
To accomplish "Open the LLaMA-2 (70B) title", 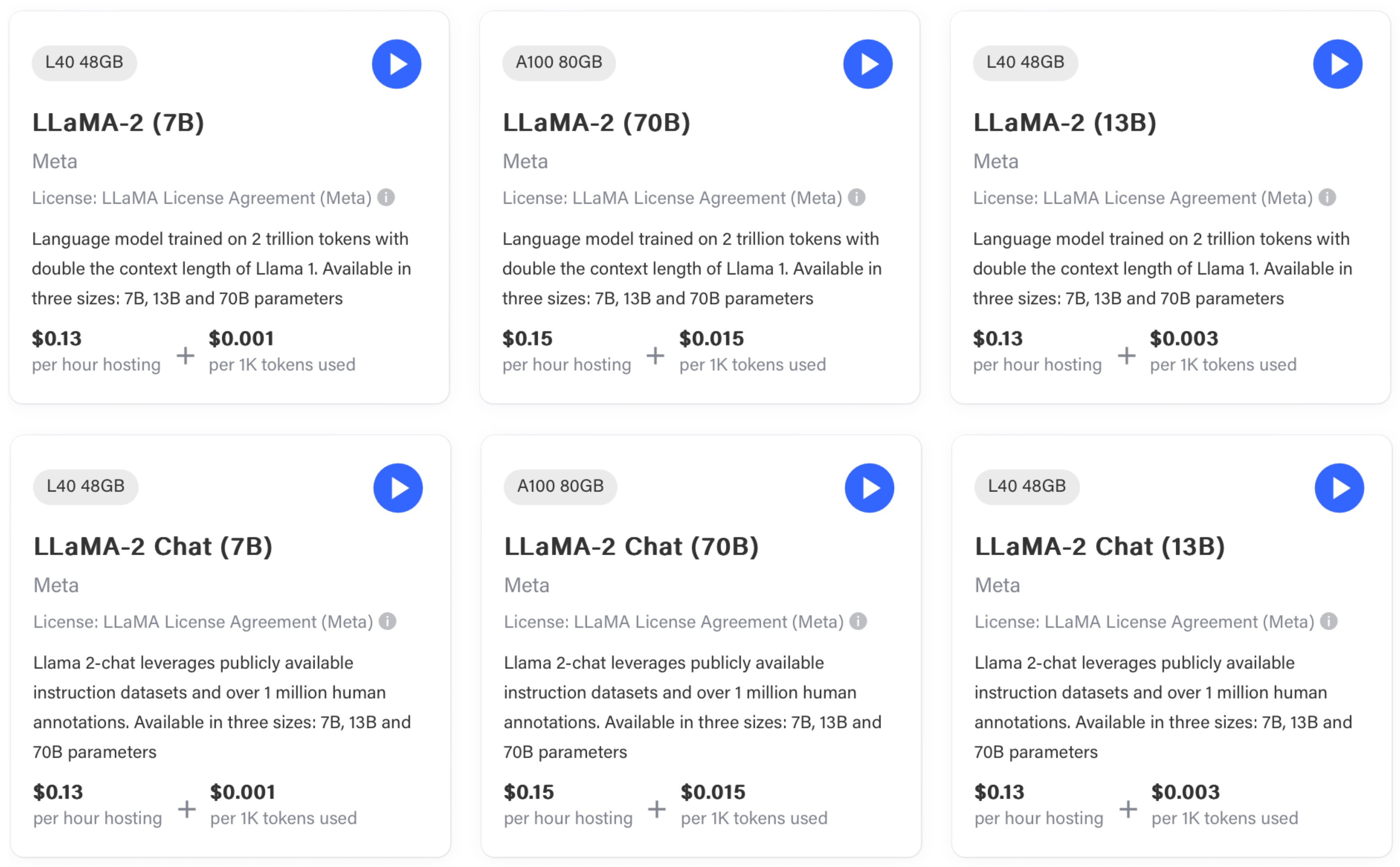I will pyautogui.click(x=596, y=123).
